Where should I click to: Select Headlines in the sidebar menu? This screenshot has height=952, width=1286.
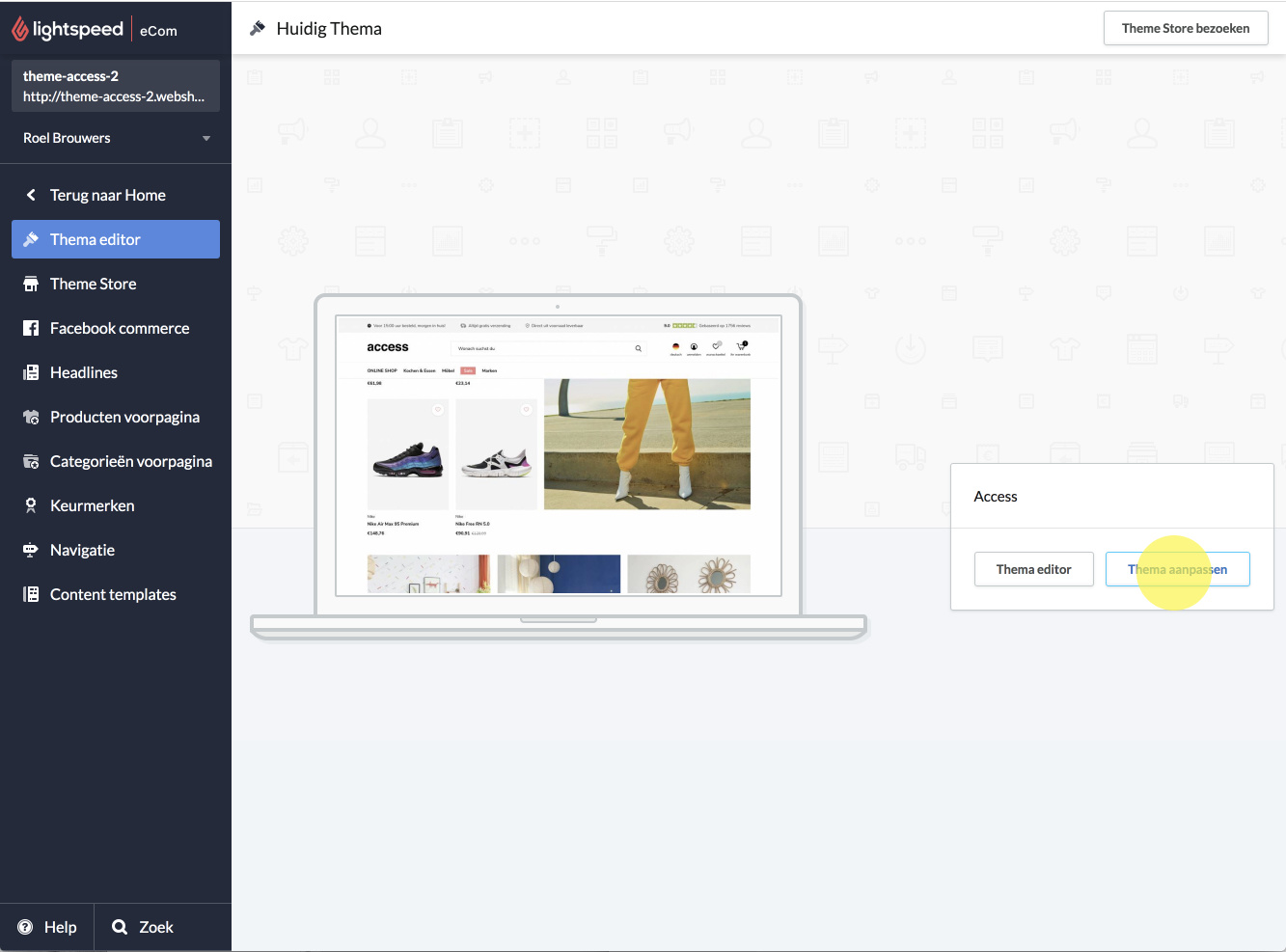pos(84,372)
